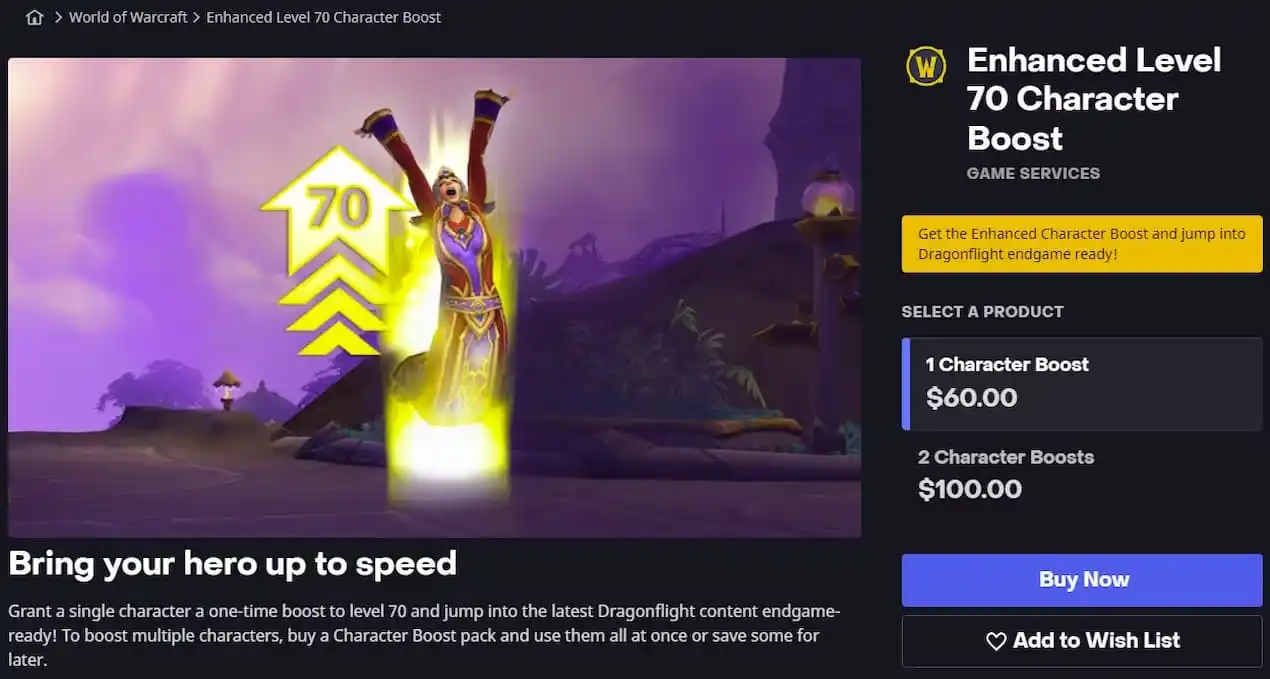Select the 2 Character Boosts product option

[x=1082, y=474]
